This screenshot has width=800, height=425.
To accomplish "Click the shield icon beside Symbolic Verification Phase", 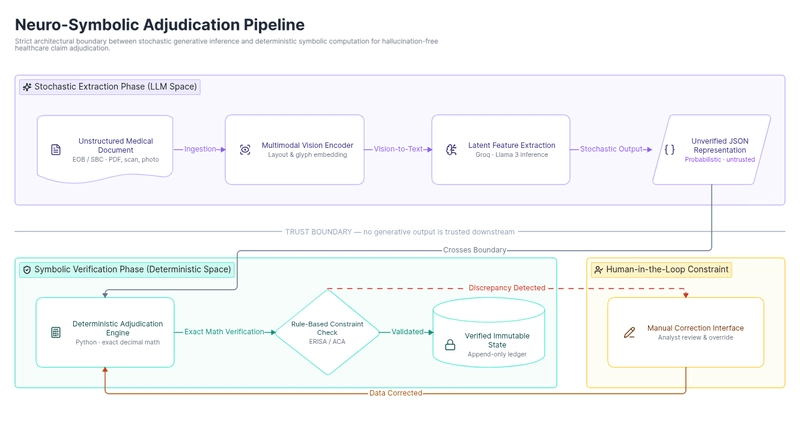I will point(27,270).
